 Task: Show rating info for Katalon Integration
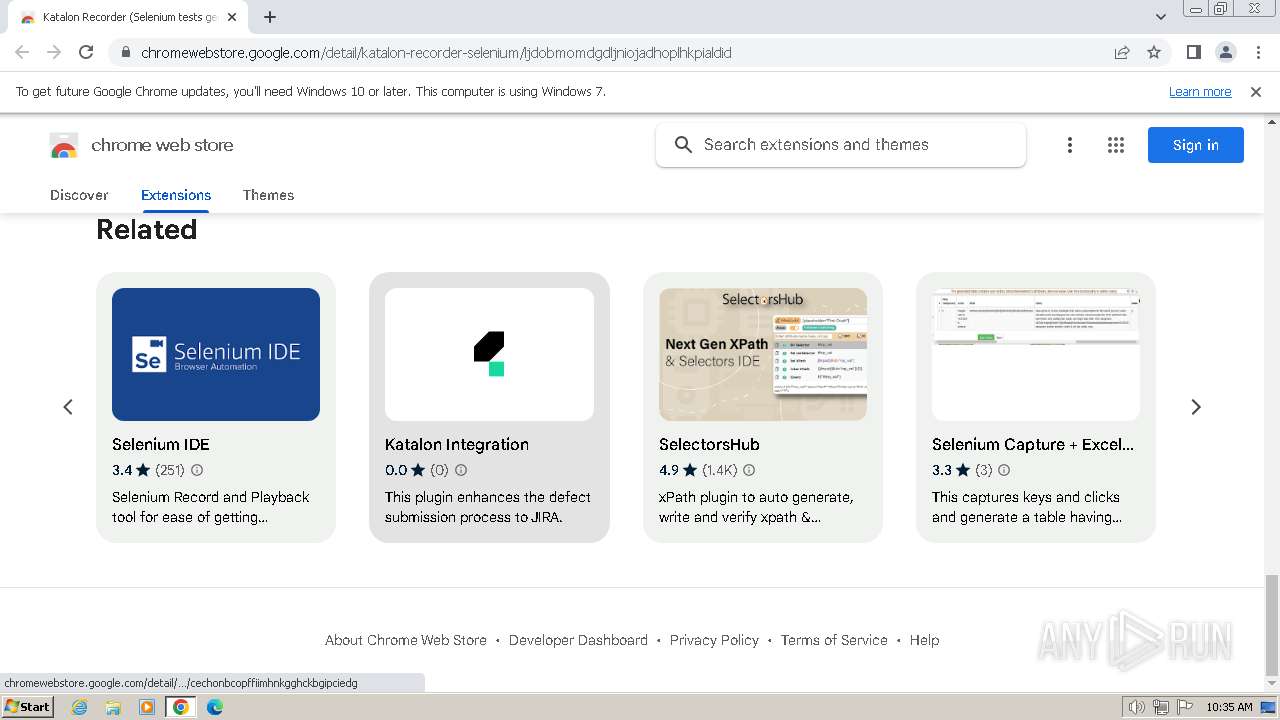click(x=461, y=470)
